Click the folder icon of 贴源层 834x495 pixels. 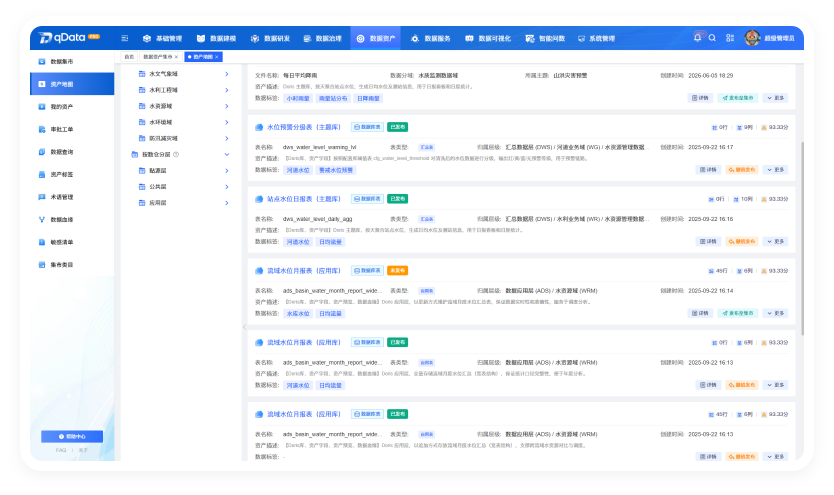[142, 171]
